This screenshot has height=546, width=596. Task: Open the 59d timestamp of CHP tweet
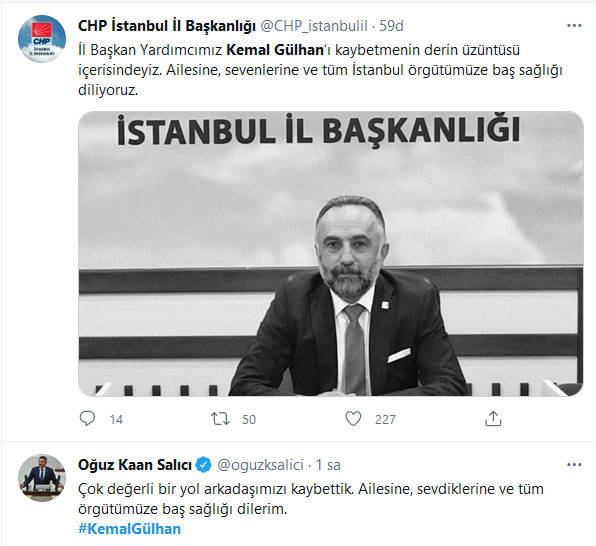(x=392, y=26)
